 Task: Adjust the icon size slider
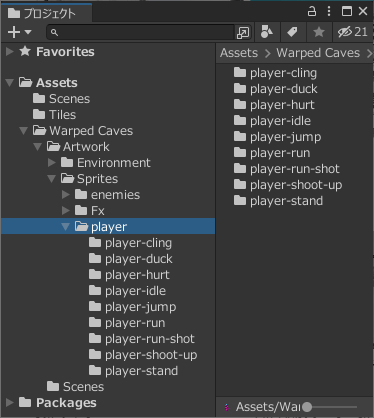pos(330,407)
